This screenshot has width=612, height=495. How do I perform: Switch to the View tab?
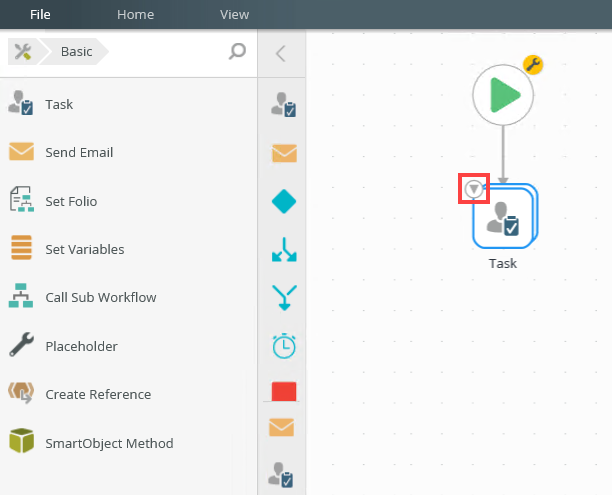[x=234, y=14]
